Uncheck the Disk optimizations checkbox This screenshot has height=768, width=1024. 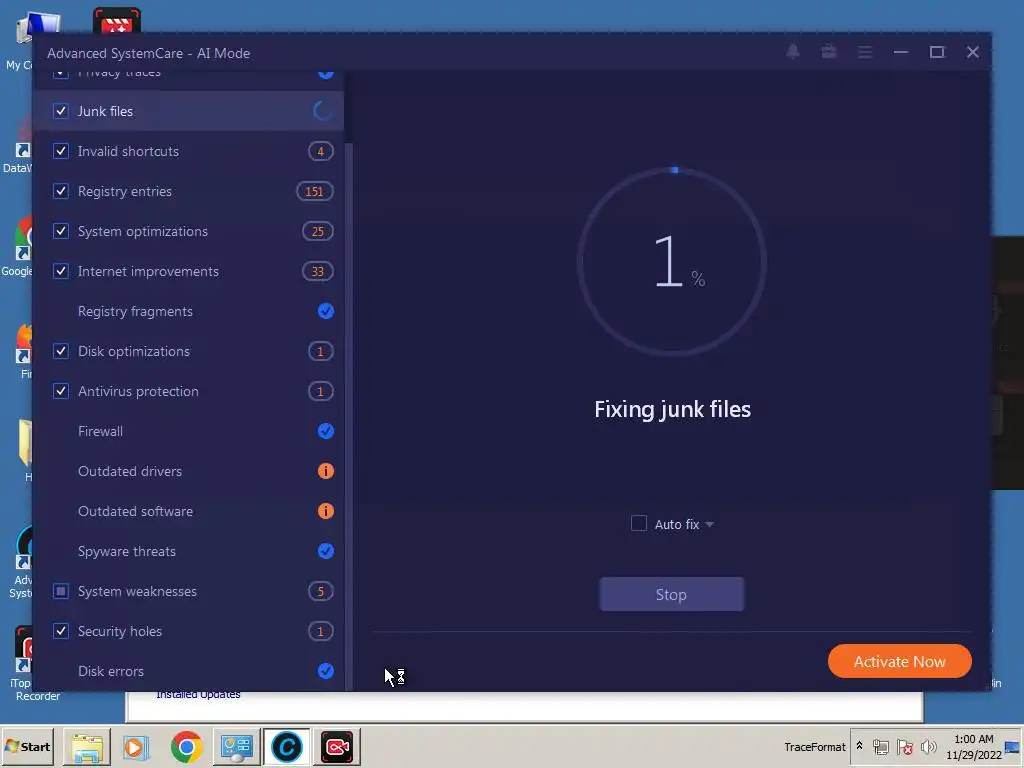coord(61,351)
